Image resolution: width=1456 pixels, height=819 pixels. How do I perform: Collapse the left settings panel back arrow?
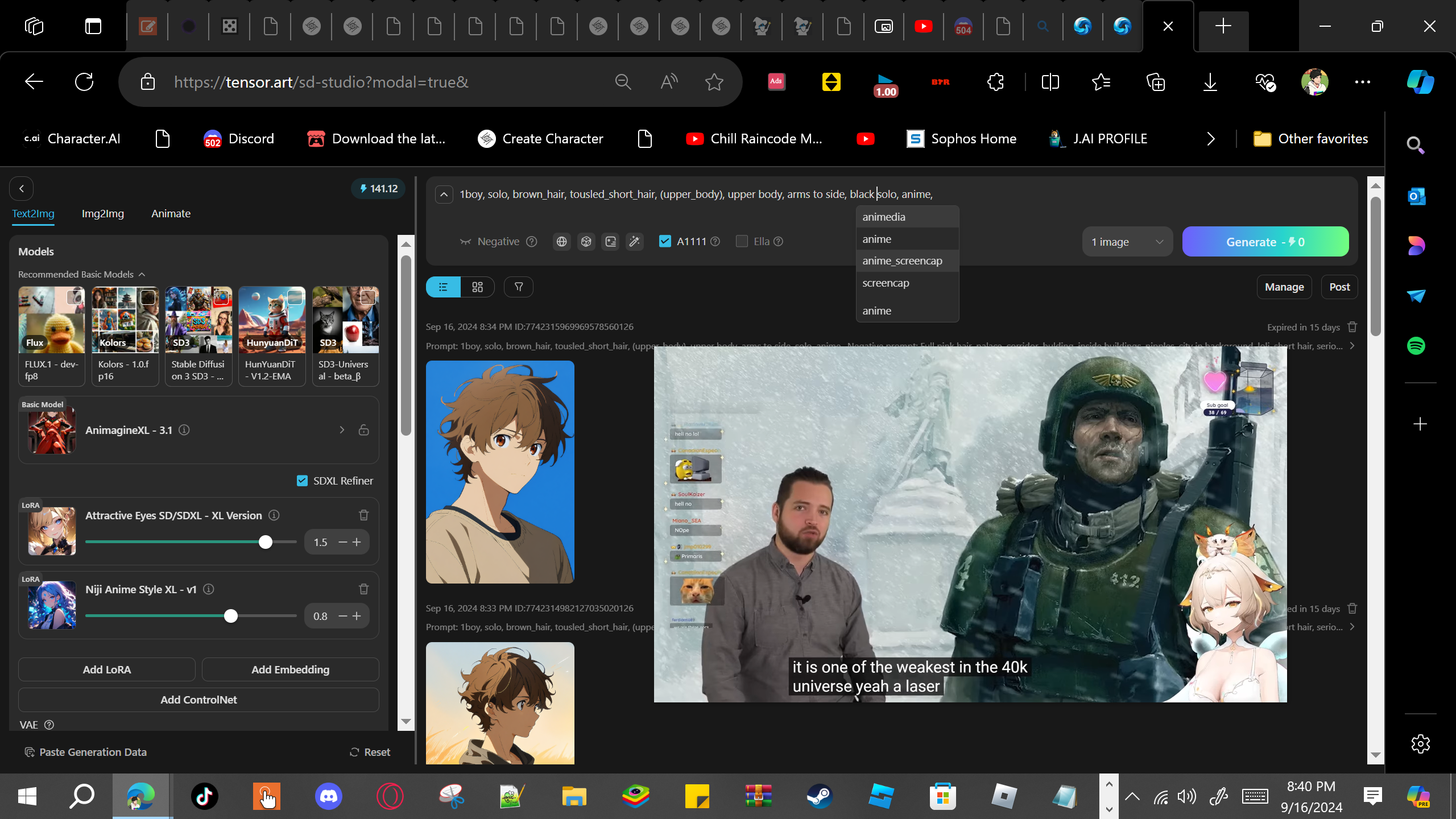click(x=22, y=189)
